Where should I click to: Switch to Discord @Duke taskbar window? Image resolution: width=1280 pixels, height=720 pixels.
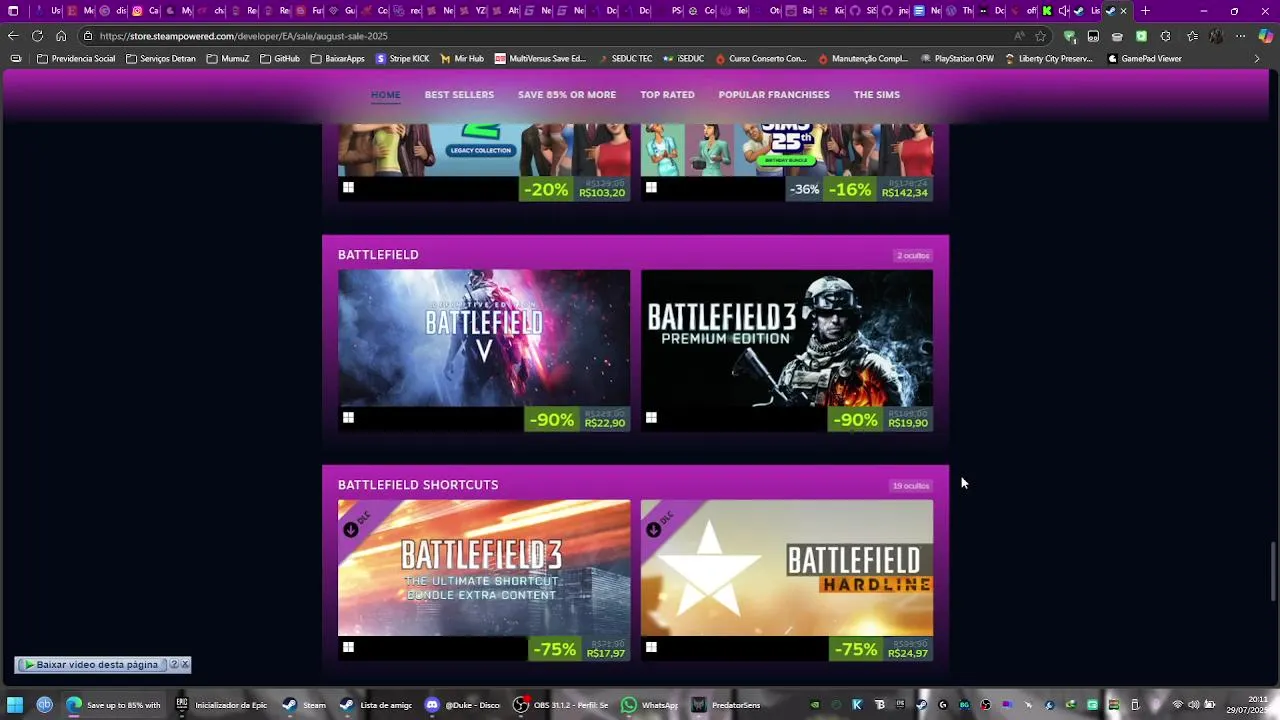[463, 705]
